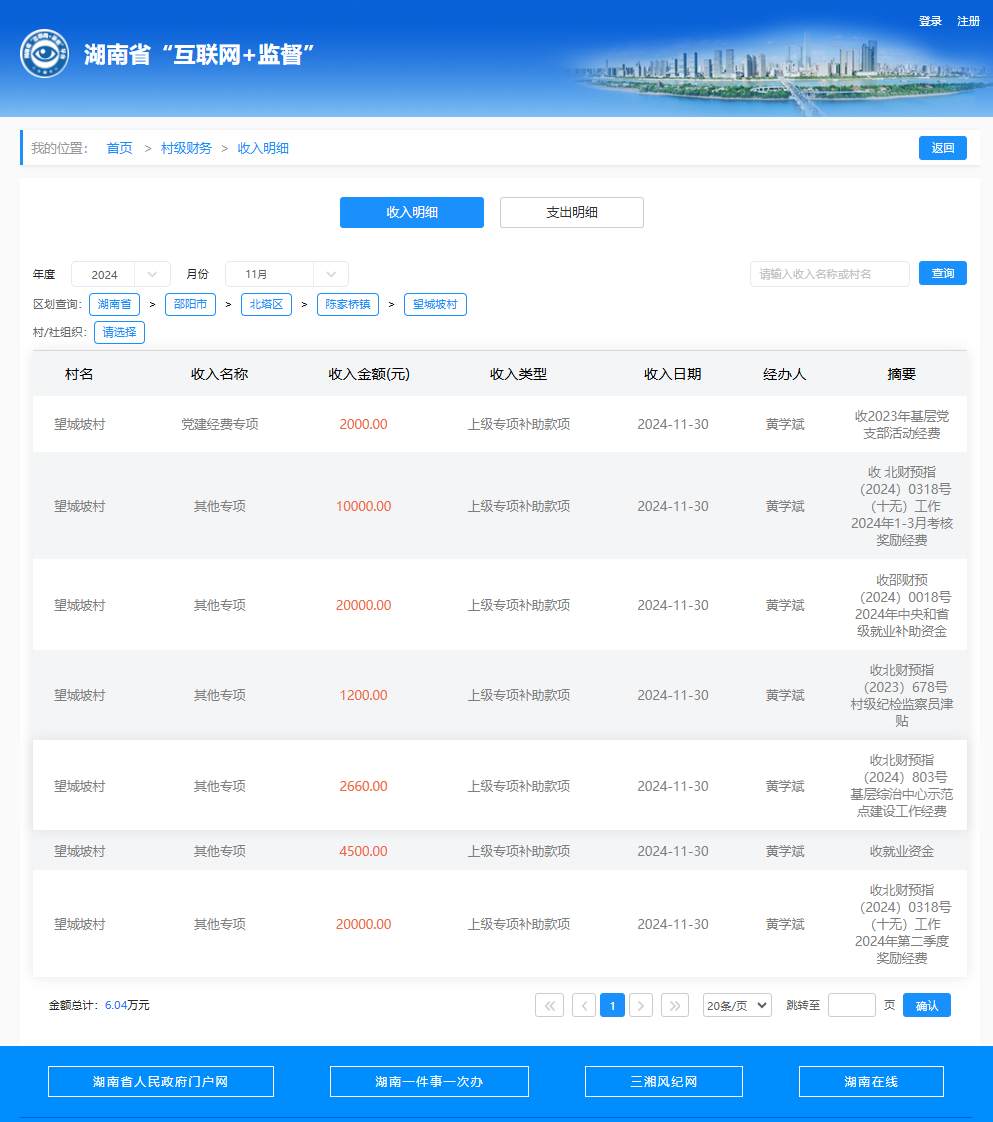Jump to last page arrow

coord(675,1005)
